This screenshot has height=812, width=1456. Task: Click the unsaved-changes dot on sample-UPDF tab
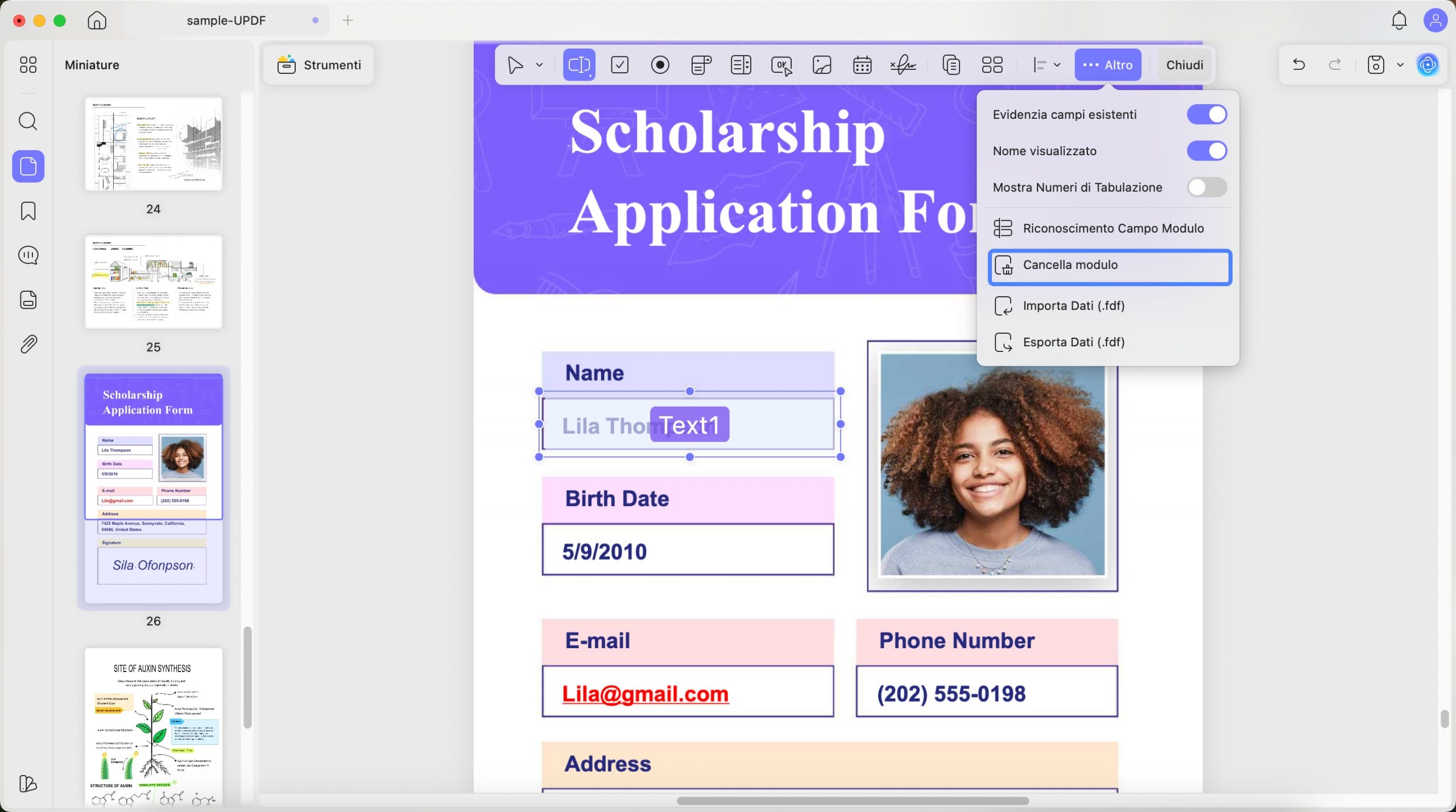click(316, 20)
